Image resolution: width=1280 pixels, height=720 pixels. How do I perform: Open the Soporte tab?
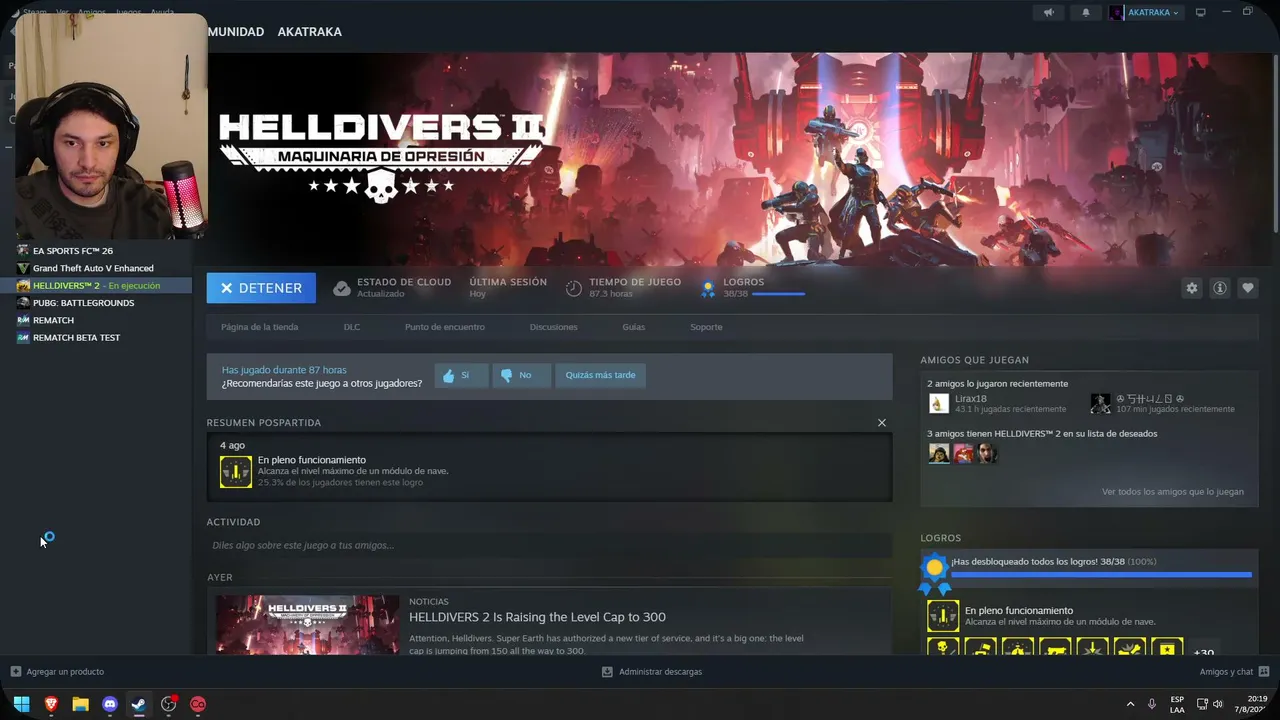pyautogui.click(x=706, y=327)
